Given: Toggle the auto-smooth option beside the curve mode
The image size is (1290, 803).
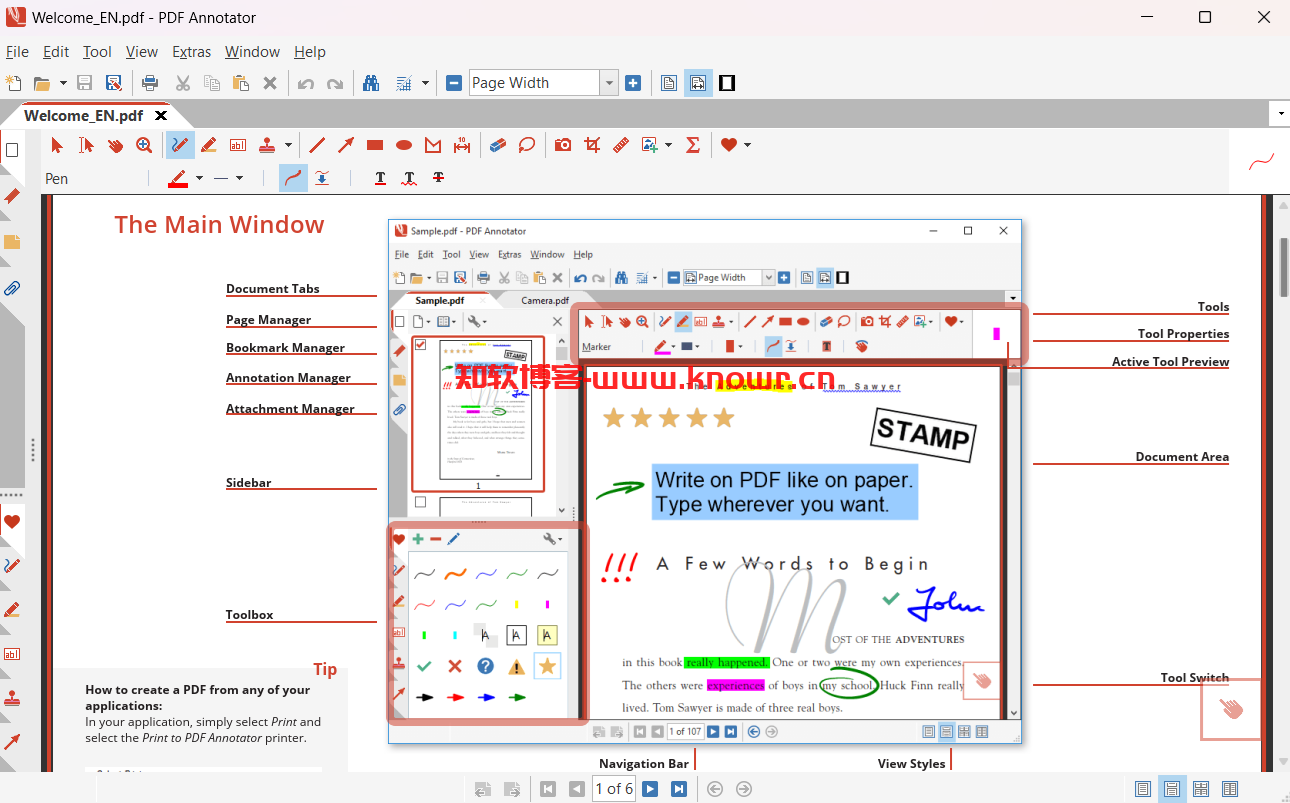Looking at the screenshot, I should pyautogui.click(x=322, y=178).
